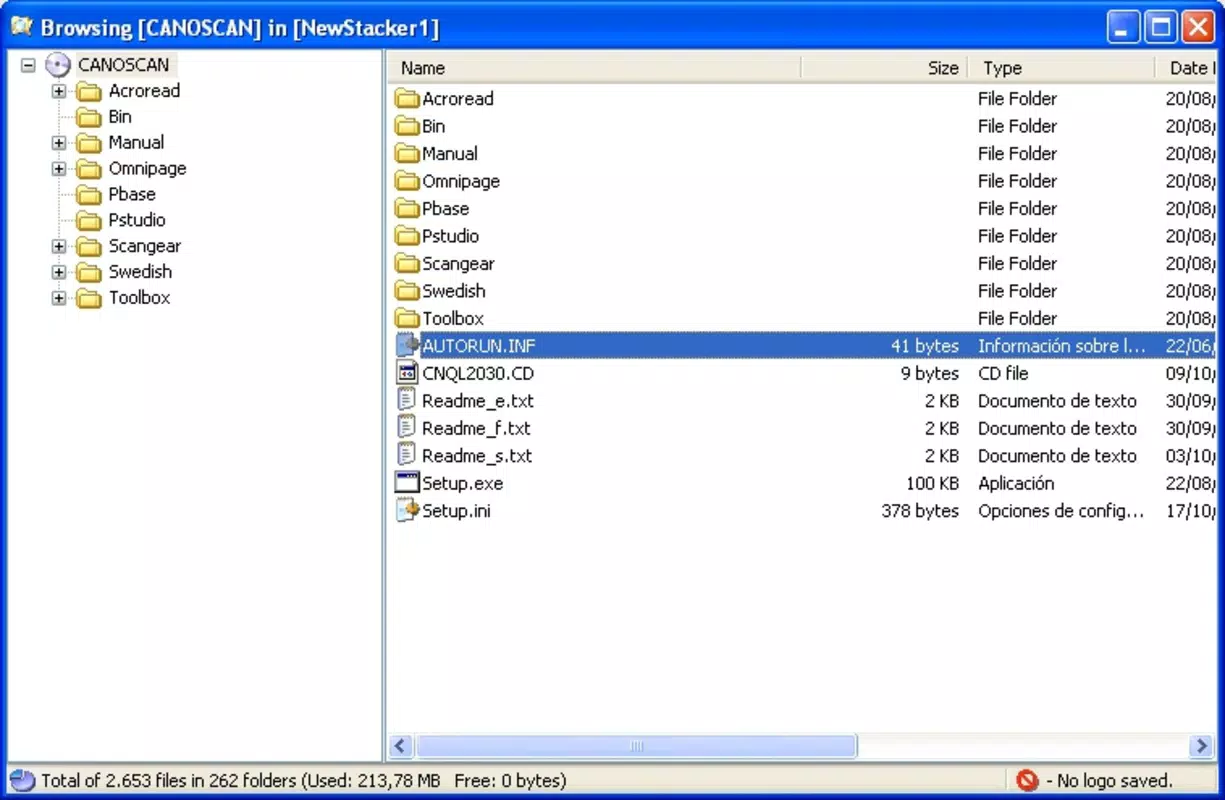Screen dimensions: 1225x800
Task: Expand the Acroread tree node
Action: point(59,91)
